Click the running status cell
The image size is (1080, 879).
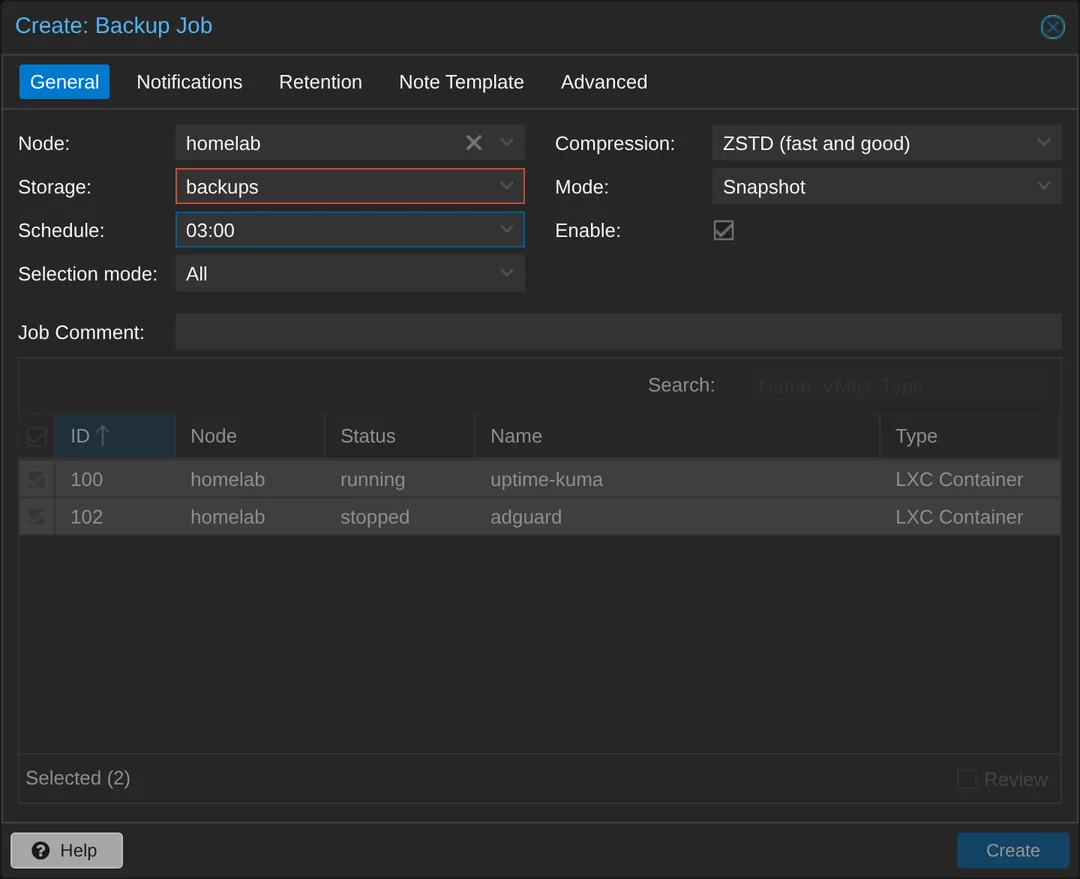click(x=399, y=479)
